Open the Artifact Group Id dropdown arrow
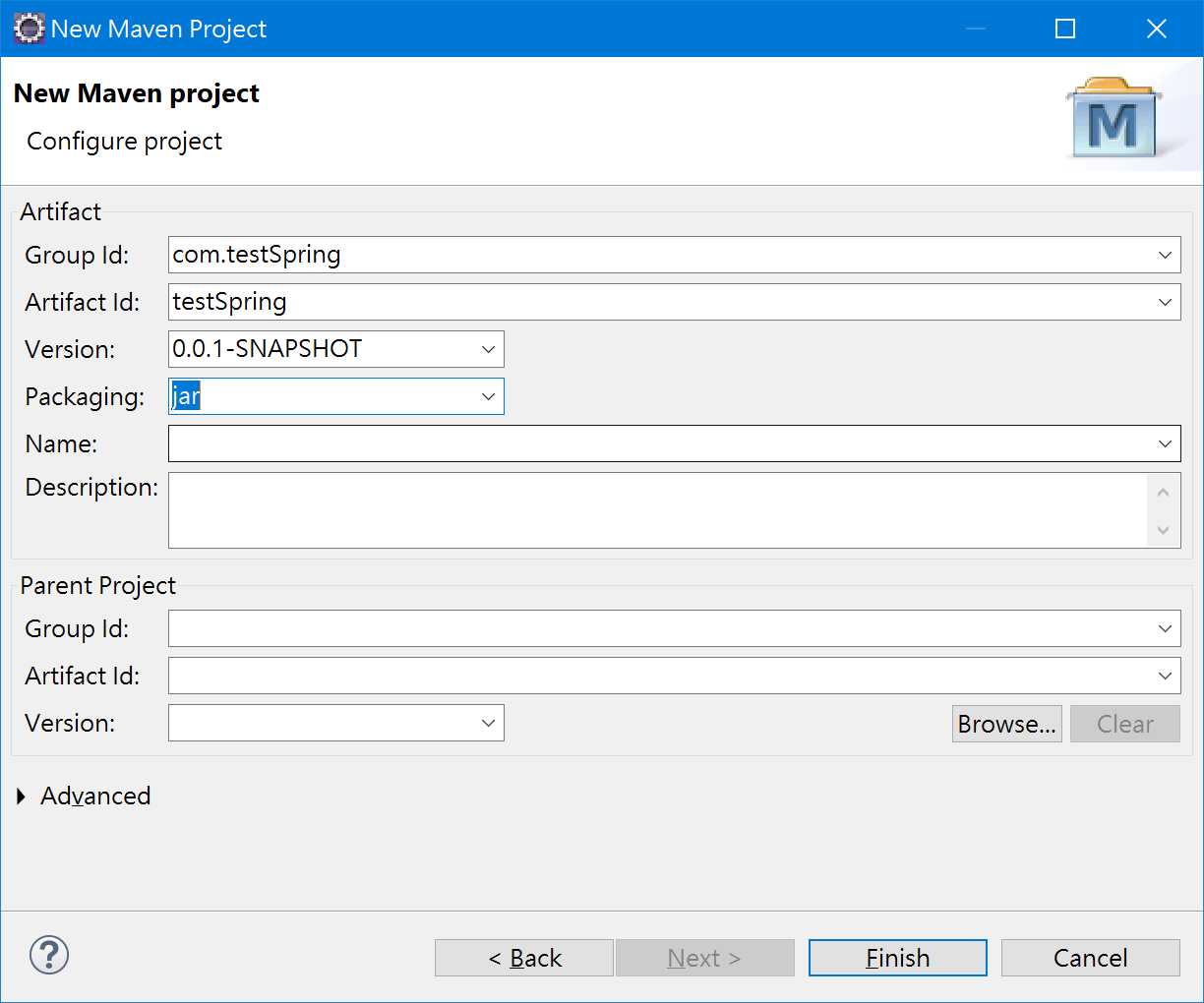 click(x=1165, y=256)
